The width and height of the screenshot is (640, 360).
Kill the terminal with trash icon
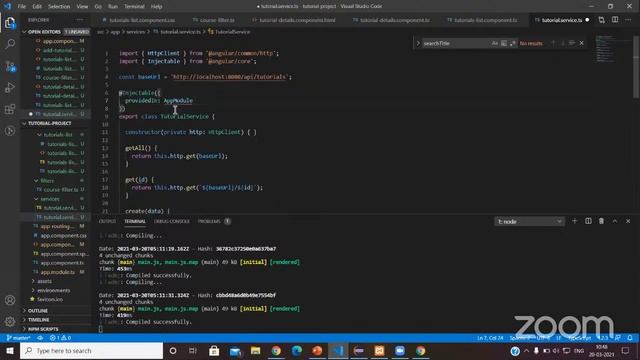pyautogui.click(x=601, y=221)
